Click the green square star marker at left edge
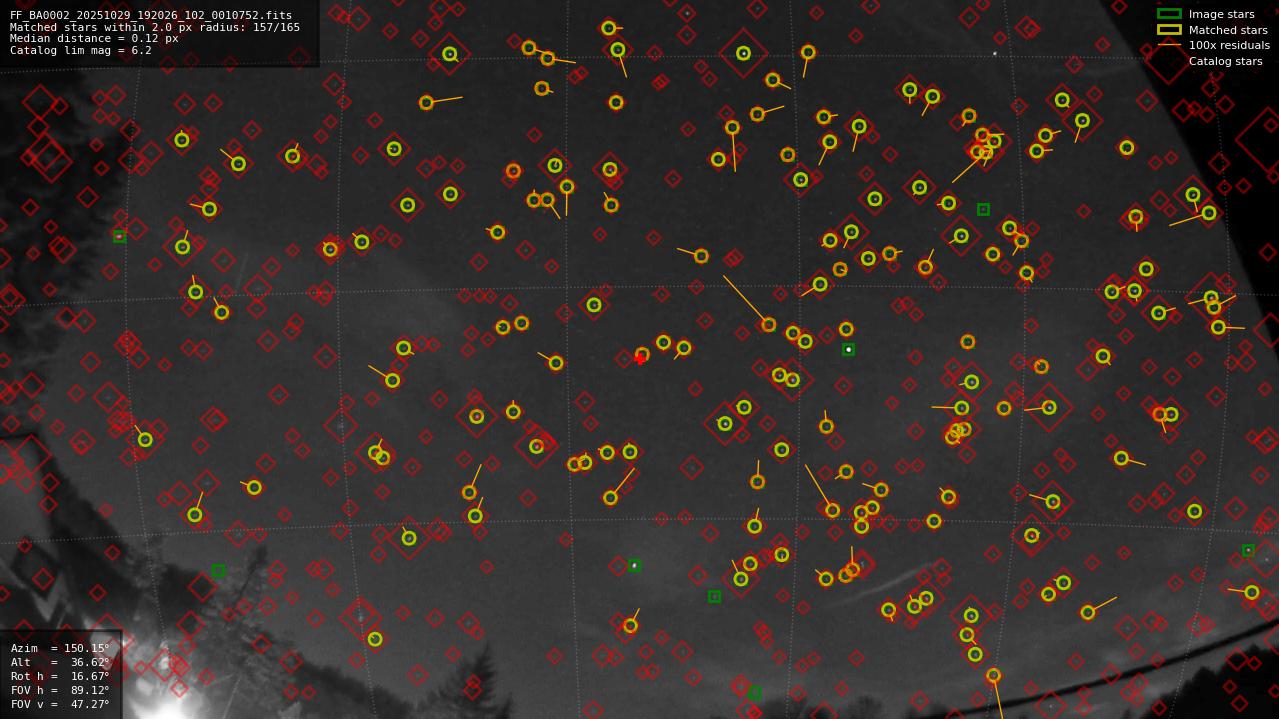This screenshot has width=1279, height=719. [117, 236]
